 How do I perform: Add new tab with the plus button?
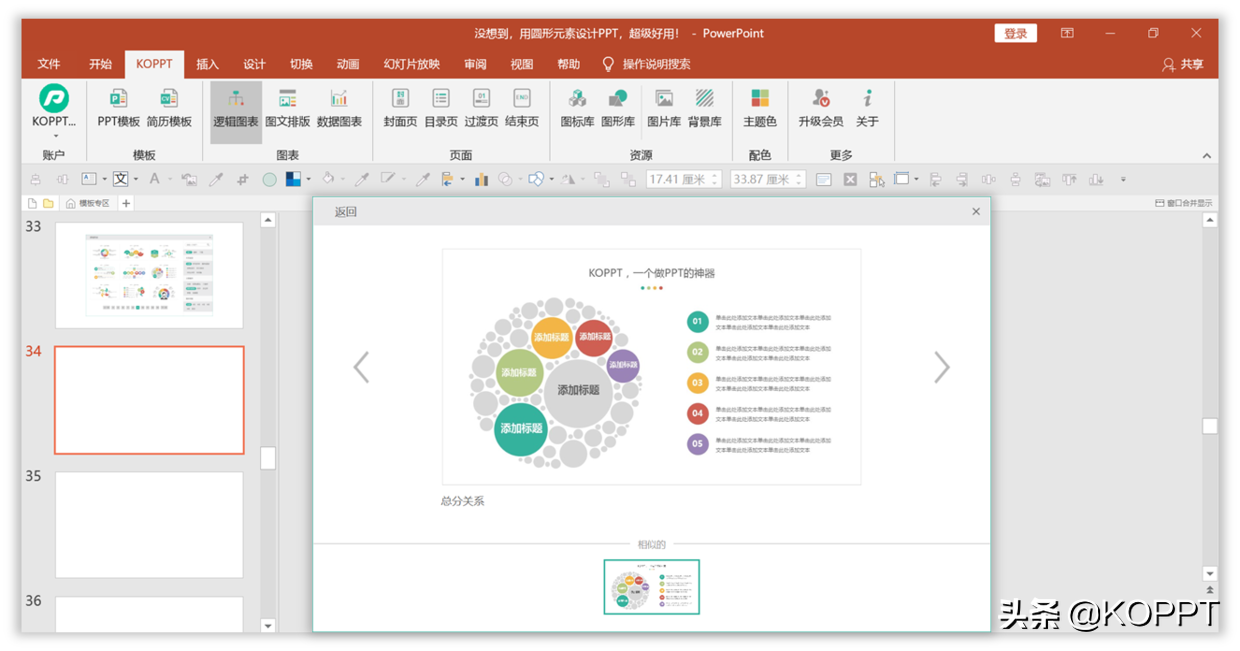(126, 203)
